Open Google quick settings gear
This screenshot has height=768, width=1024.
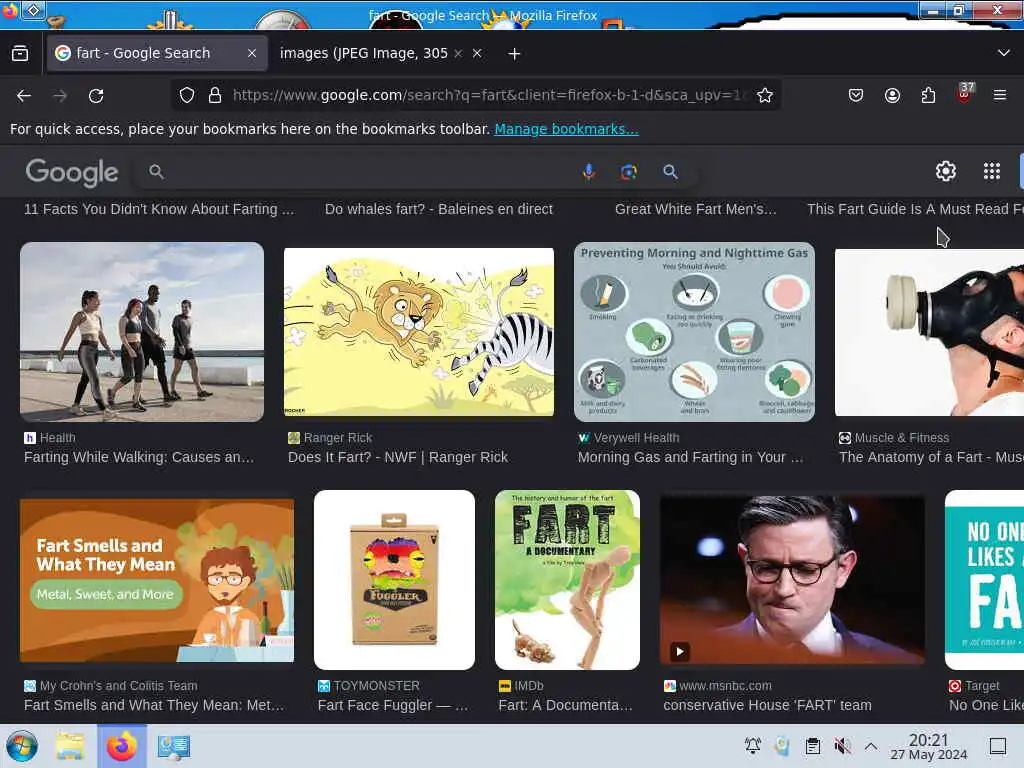click(946, 171)
